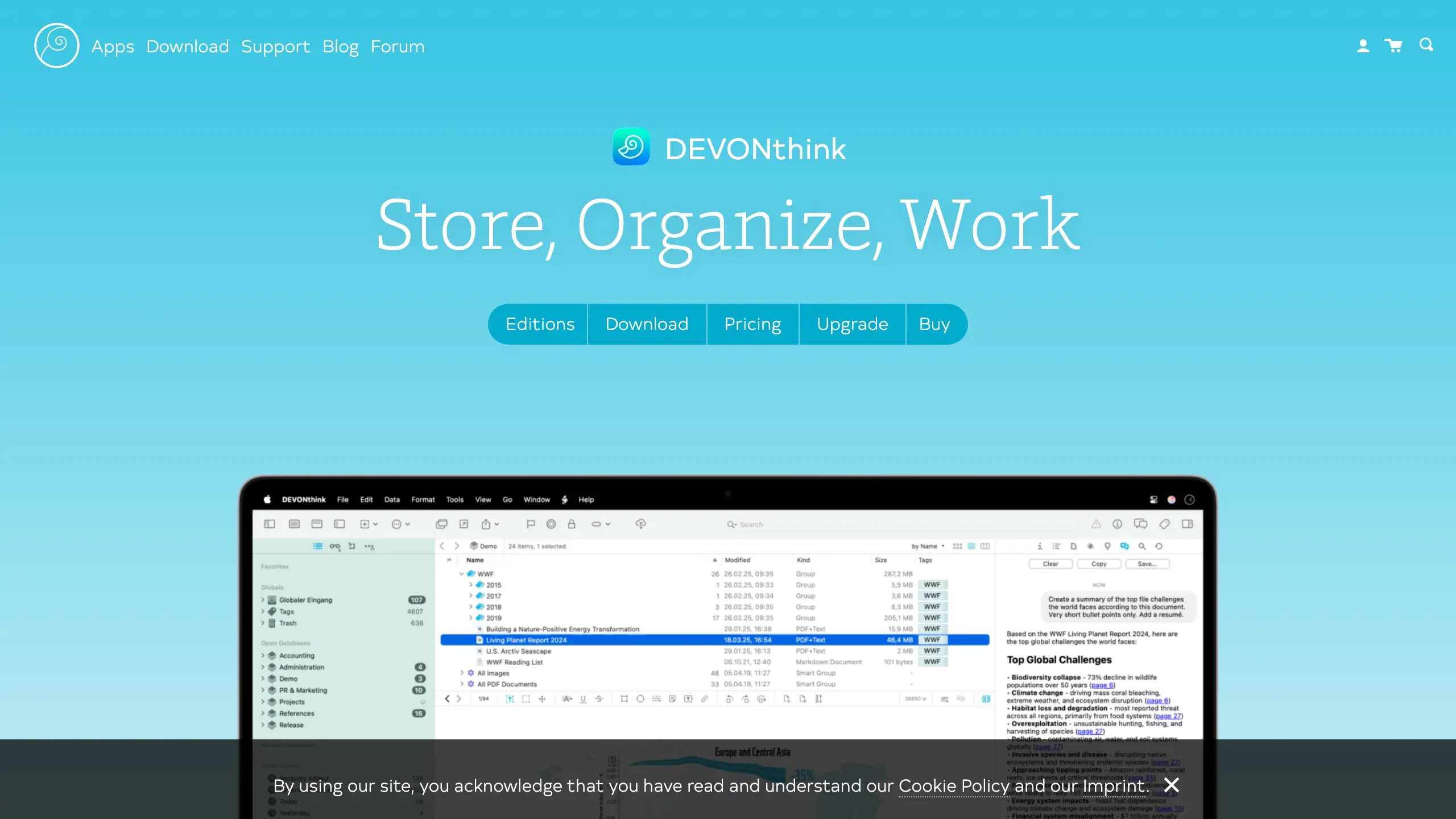Open the shopping cart icon

tap(1393, 45)
